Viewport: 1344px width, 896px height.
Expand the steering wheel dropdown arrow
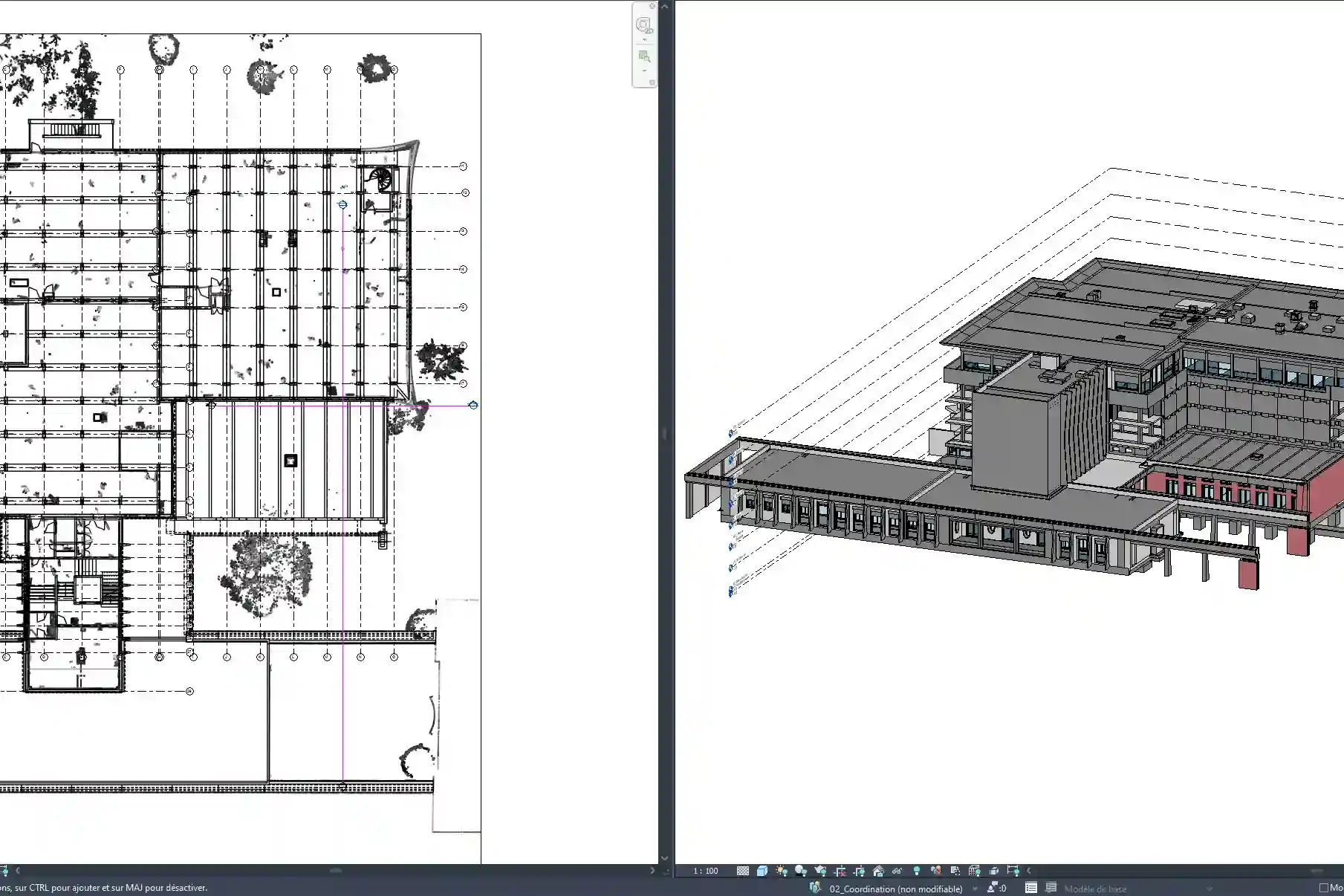644,40
